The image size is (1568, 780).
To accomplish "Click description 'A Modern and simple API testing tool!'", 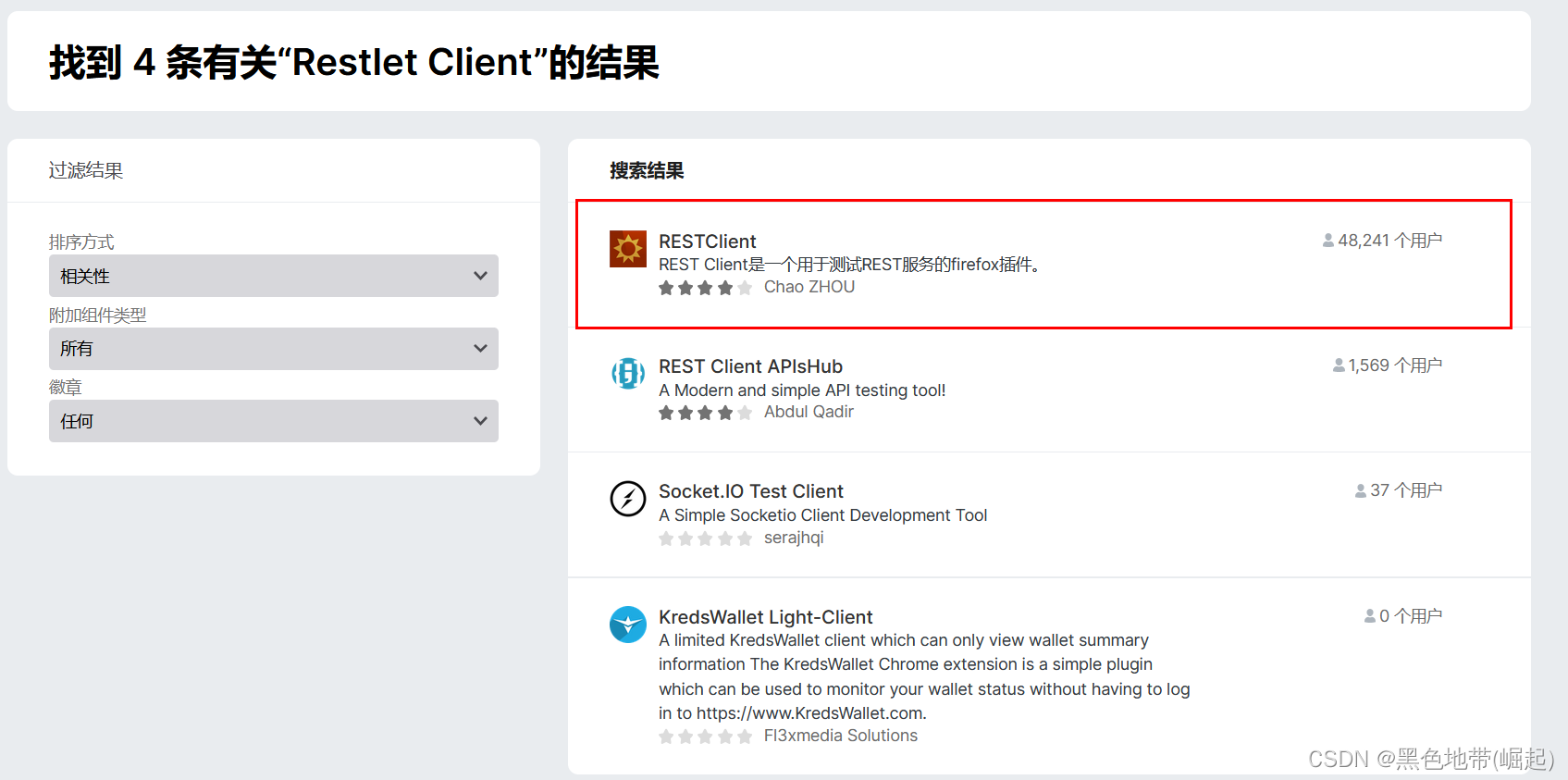I will pos(802,390).
